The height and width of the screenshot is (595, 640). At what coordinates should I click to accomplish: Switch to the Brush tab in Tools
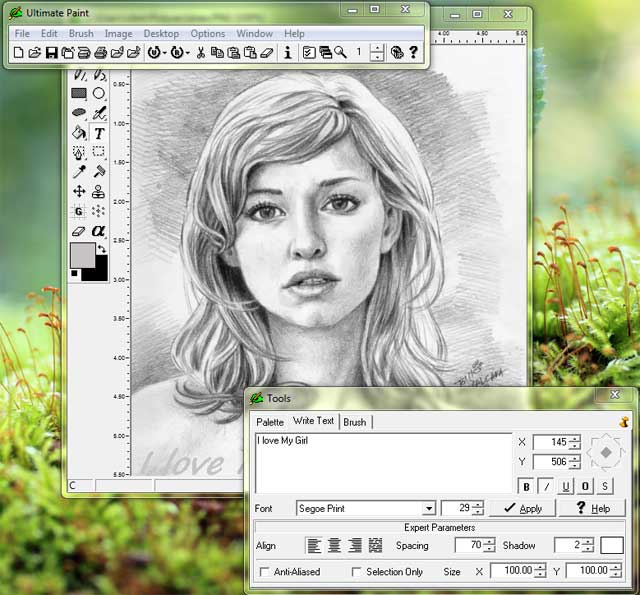pyautogui.click(x=355, y=422)
